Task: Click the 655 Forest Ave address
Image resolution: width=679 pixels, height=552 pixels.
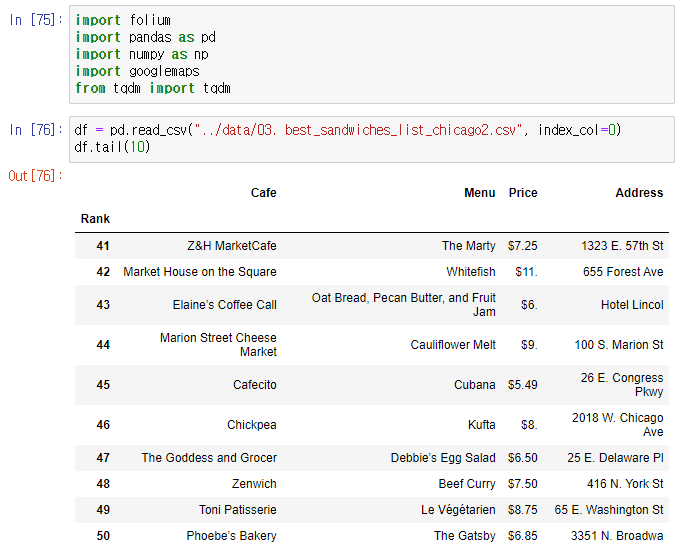Action: (x=623, y=272)
